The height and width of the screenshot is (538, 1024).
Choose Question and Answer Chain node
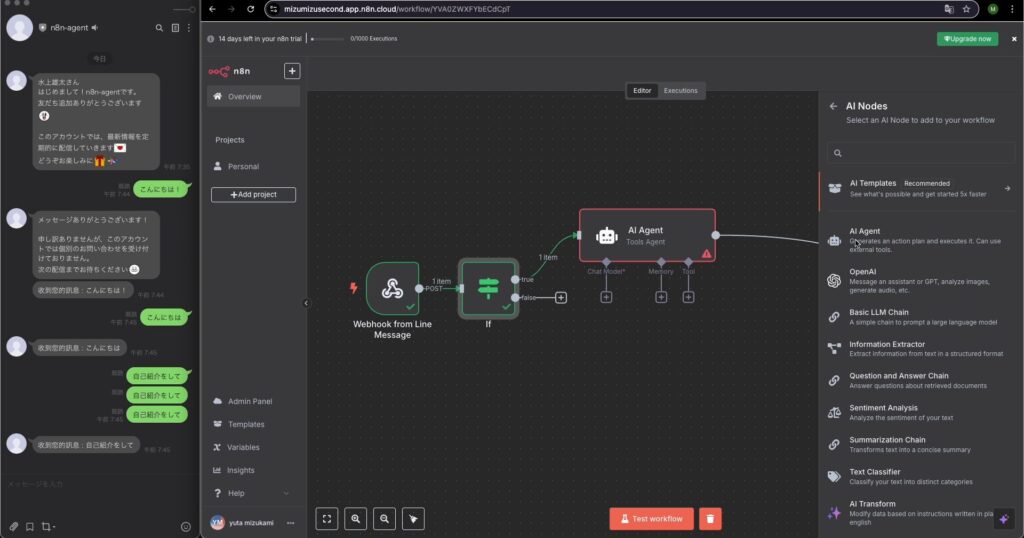[x=921, y=381]
